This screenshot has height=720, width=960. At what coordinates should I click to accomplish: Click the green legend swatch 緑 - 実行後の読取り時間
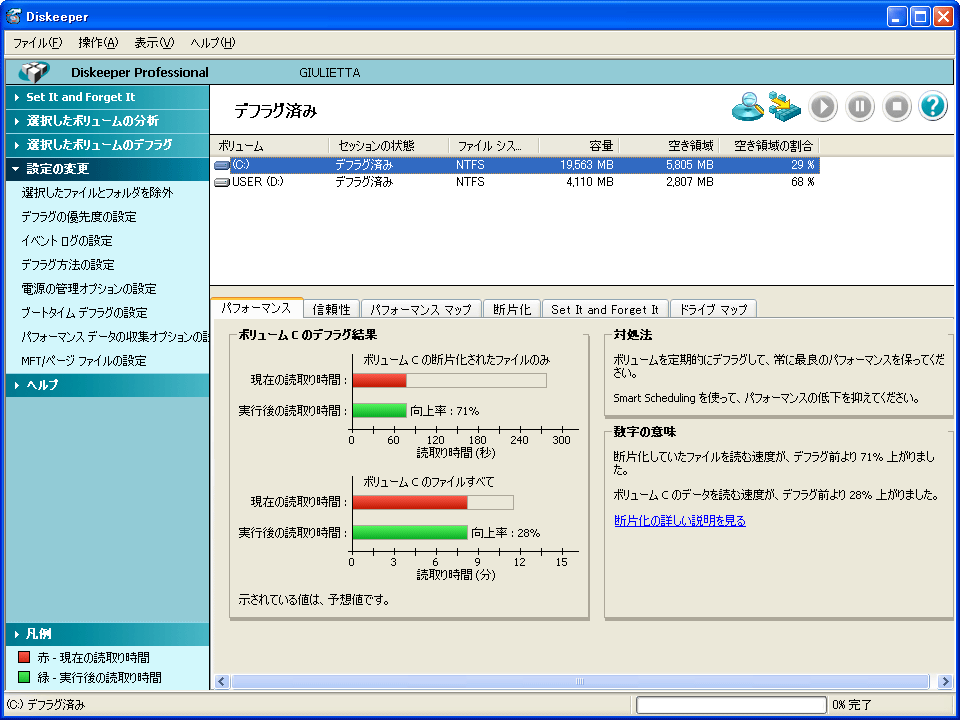click(x=24, y=678)
